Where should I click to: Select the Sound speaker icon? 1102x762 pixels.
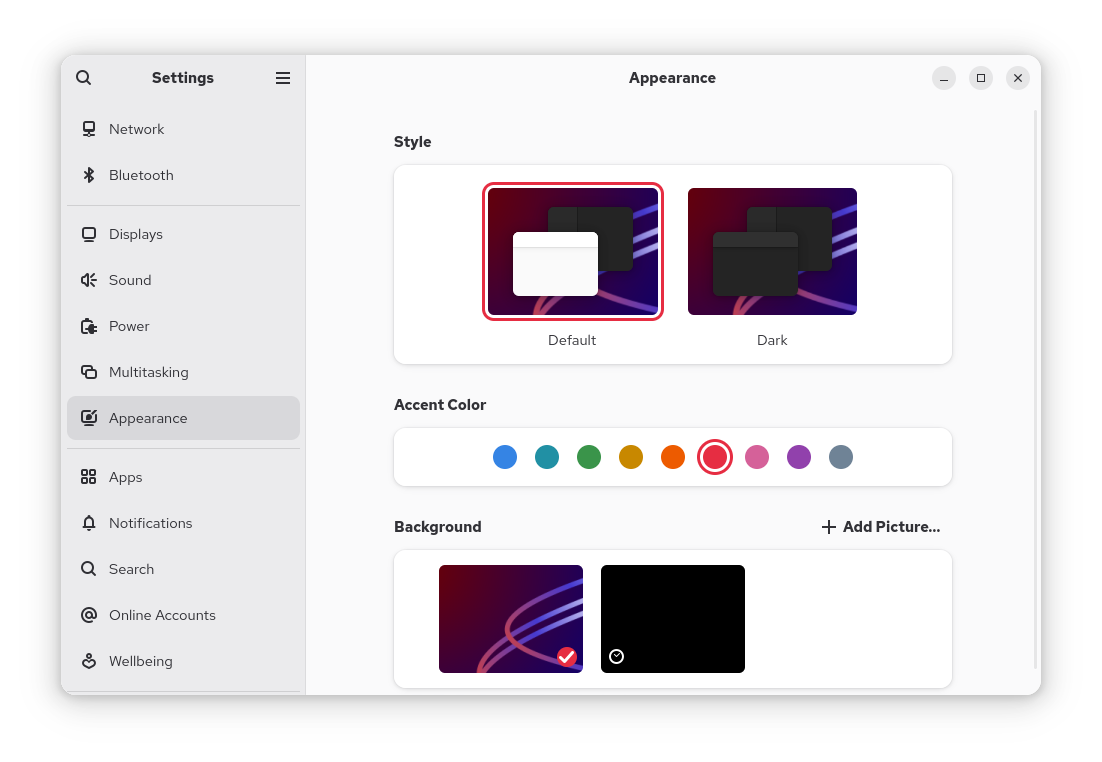pos(89,280)
